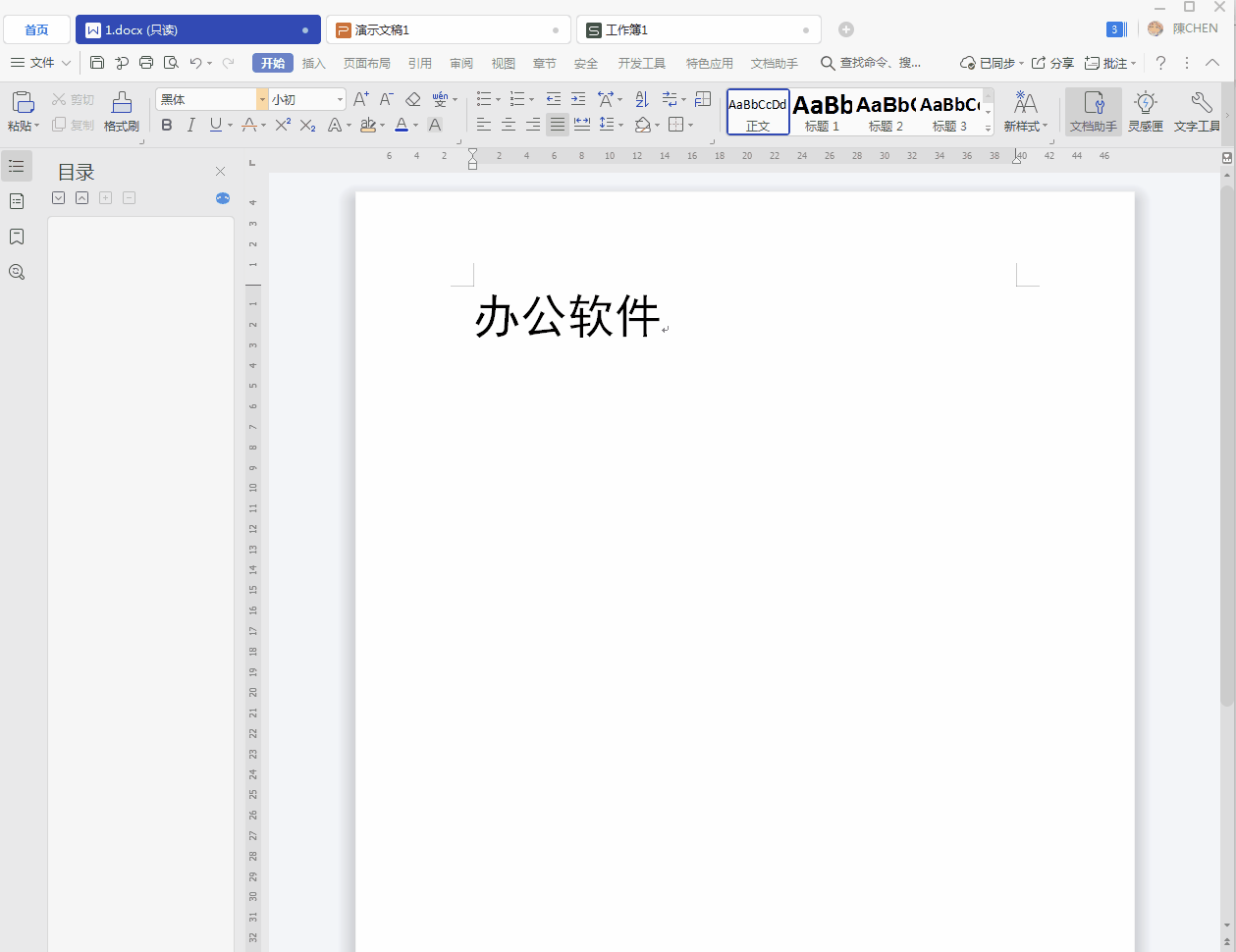Increase paragraph indent
Screen dimensions: 1236x952
click(578, 99)
